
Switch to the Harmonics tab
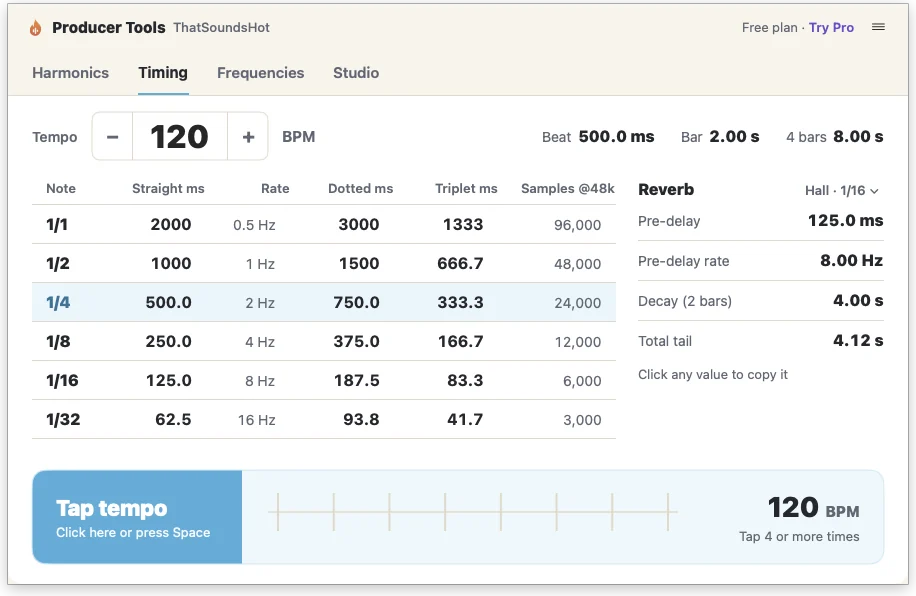(71, 73)
